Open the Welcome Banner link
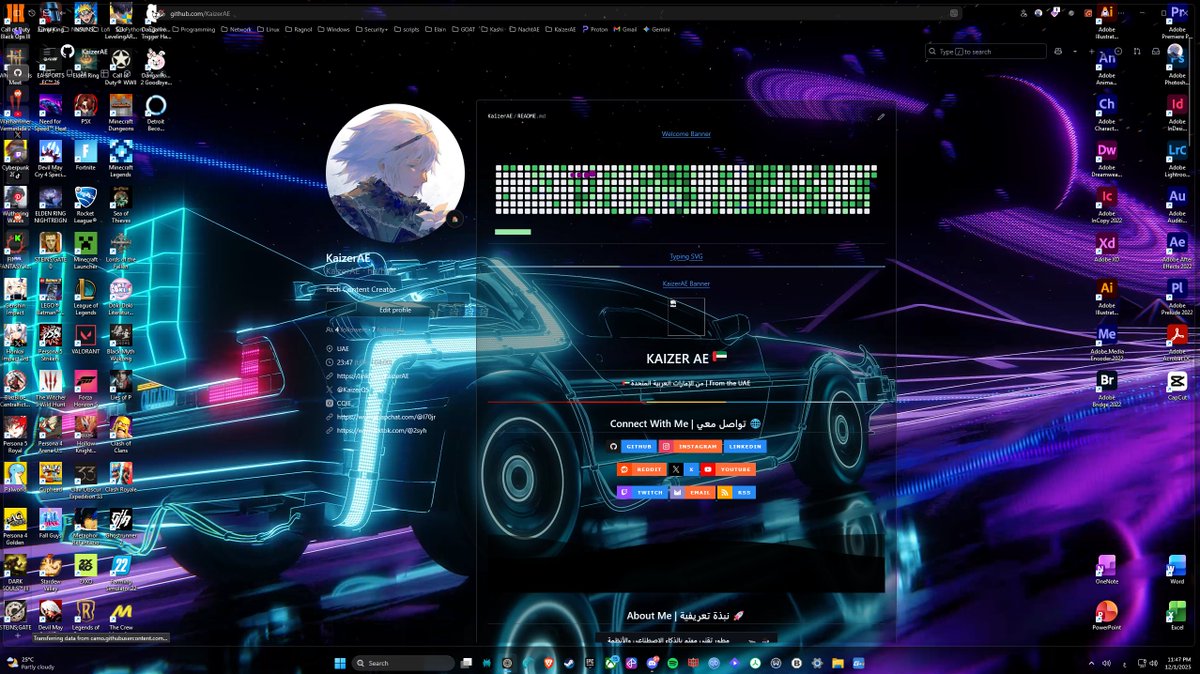The height and width of the screenshot is (674, 1200). pyautogui.click(x=686, y=134)
